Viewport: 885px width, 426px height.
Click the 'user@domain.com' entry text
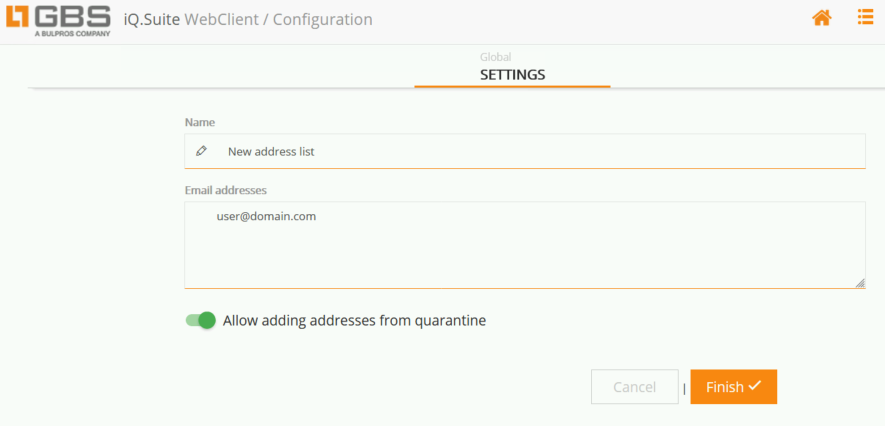266,215
